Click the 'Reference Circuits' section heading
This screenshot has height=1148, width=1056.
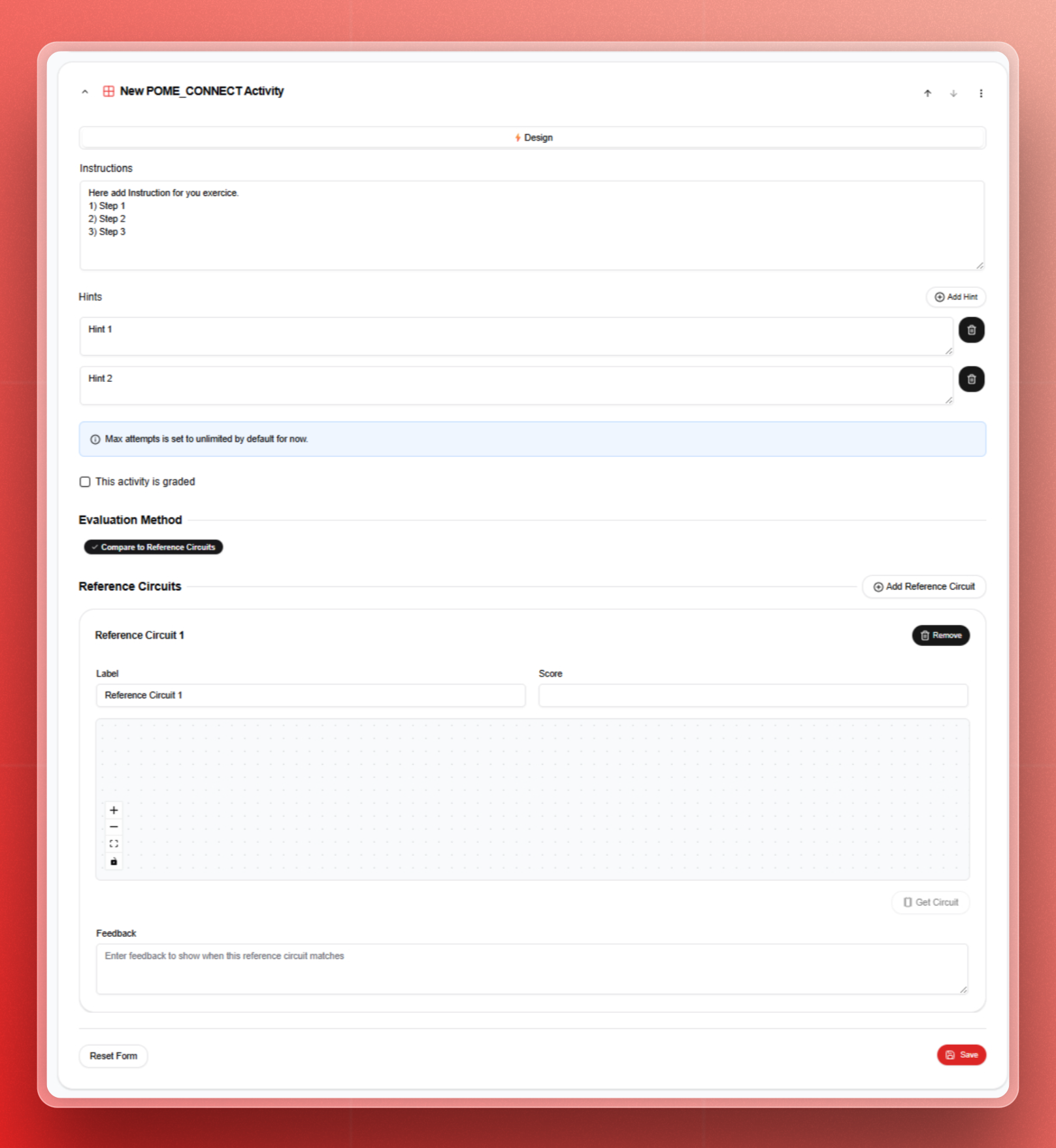coord(130,586)
